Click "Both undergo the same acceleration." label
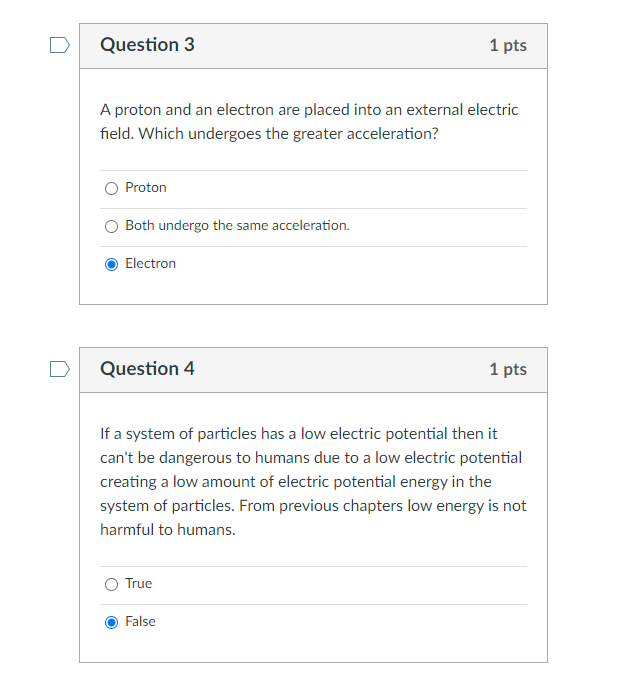The width and height of the screenshot is (625, 680). click(237, 226)
